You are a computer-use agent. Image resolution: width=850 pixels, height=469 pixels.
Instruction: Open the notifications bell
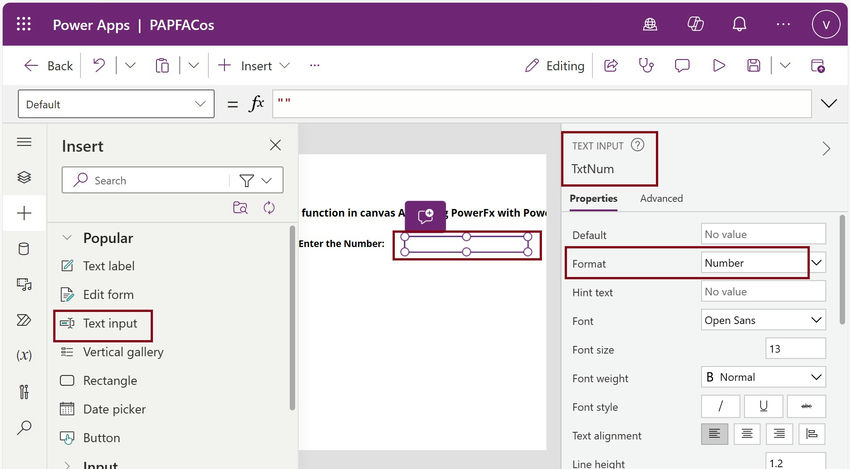coord(739,24)
